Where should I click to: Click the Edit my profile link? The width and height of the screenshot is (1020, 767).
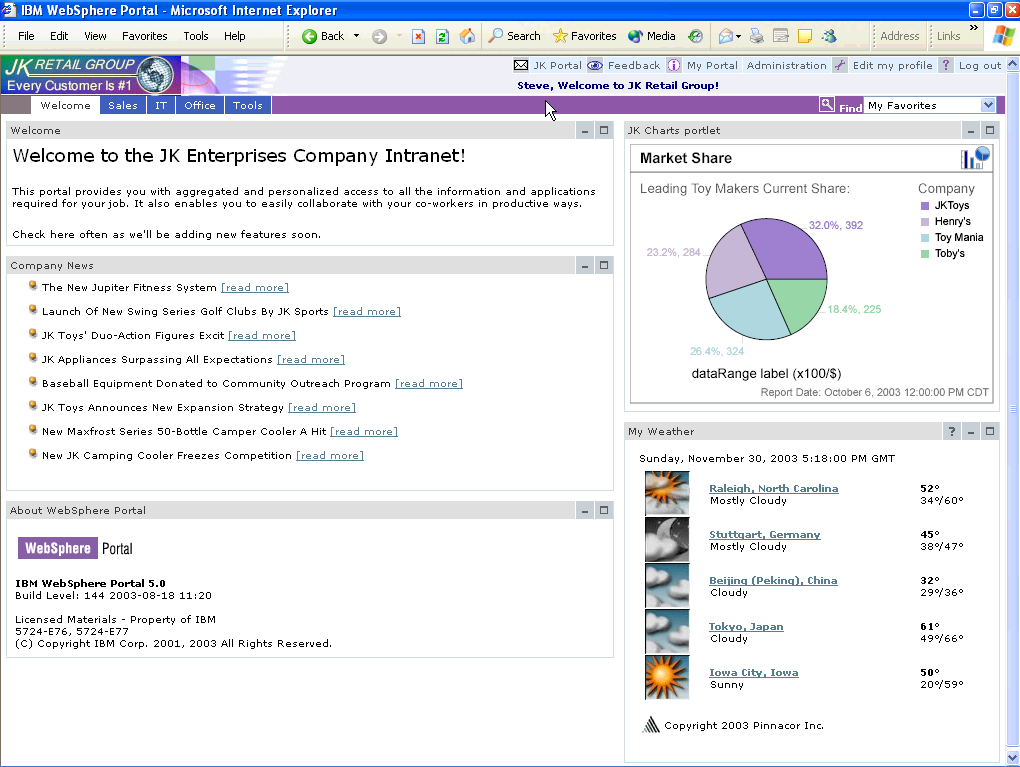point(892,65)
